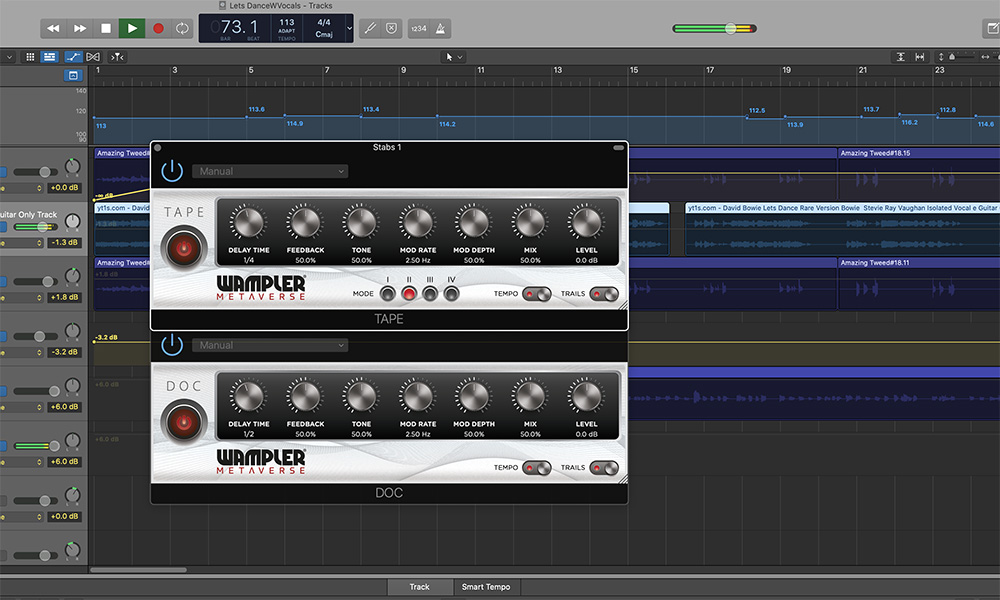1000x600 pixels.
Task: Click the Fast Forward transport button
Action: (x=80, y=28)
